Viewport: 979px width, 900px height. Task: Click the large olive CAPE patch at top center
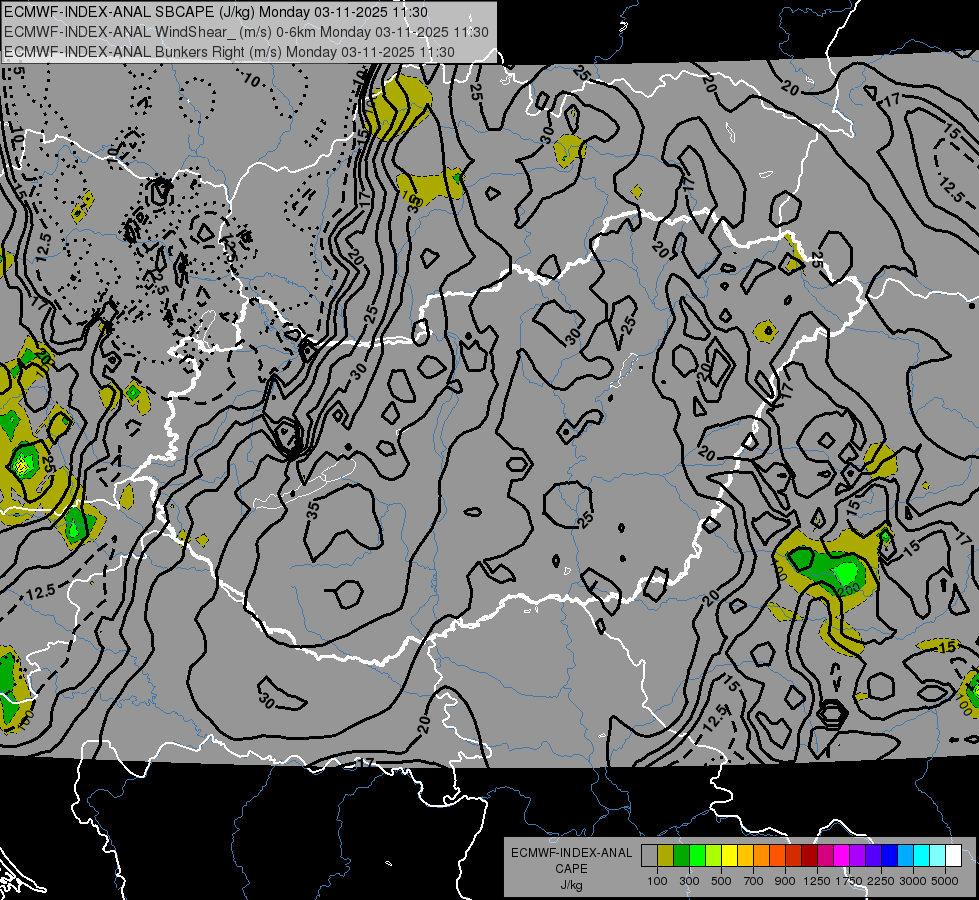398,106
